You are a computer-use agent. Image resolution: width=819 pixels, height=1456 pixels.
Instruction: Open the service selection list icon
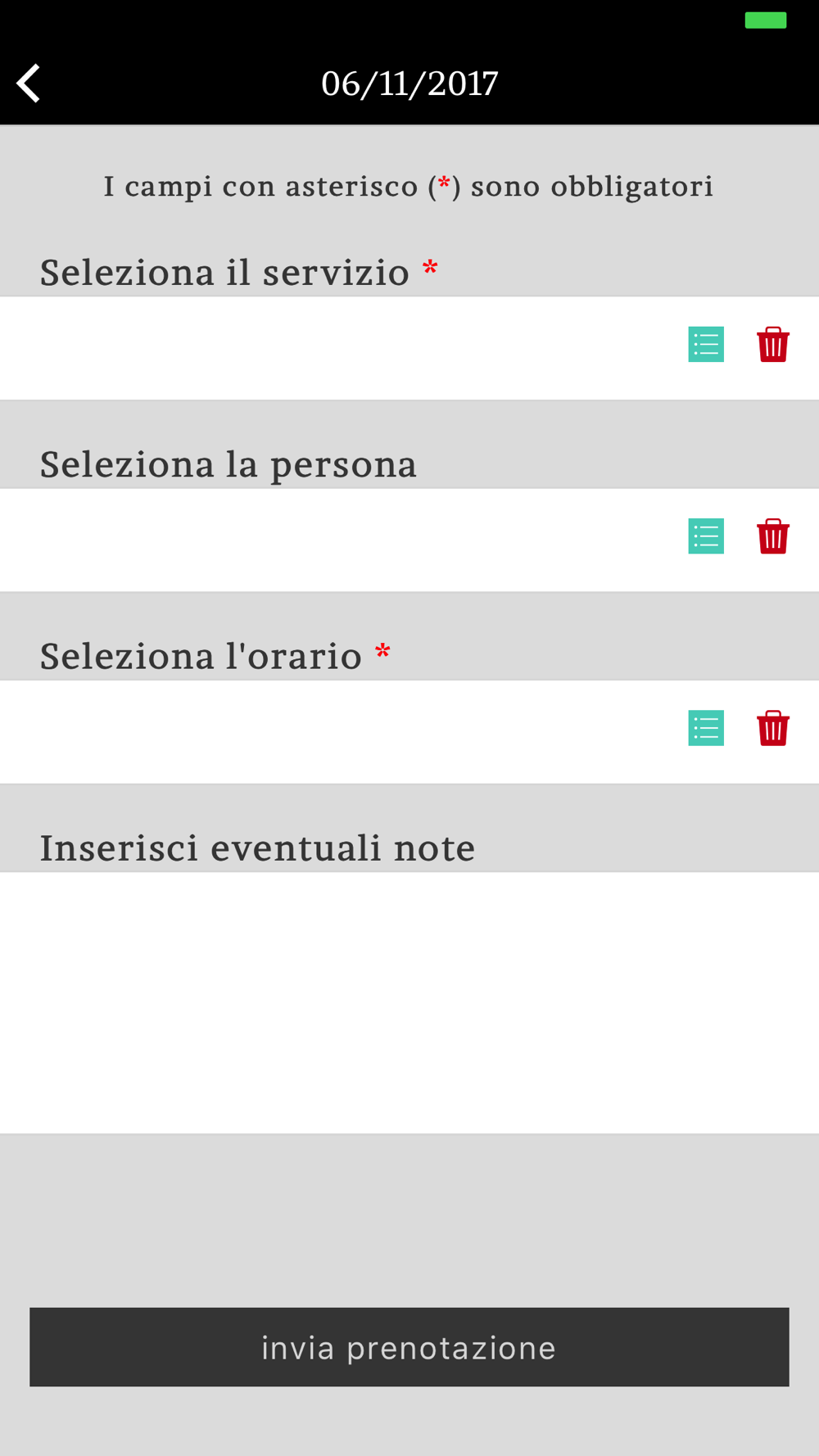tap(706, 344)
